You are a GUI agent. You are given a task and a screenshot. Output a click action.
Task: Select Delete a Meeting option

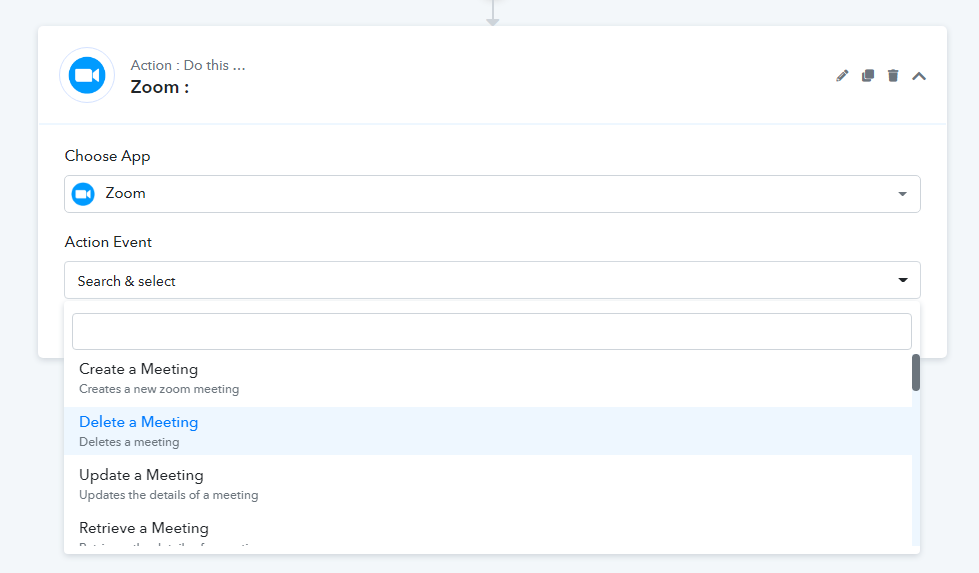click(x=488, y=431)
